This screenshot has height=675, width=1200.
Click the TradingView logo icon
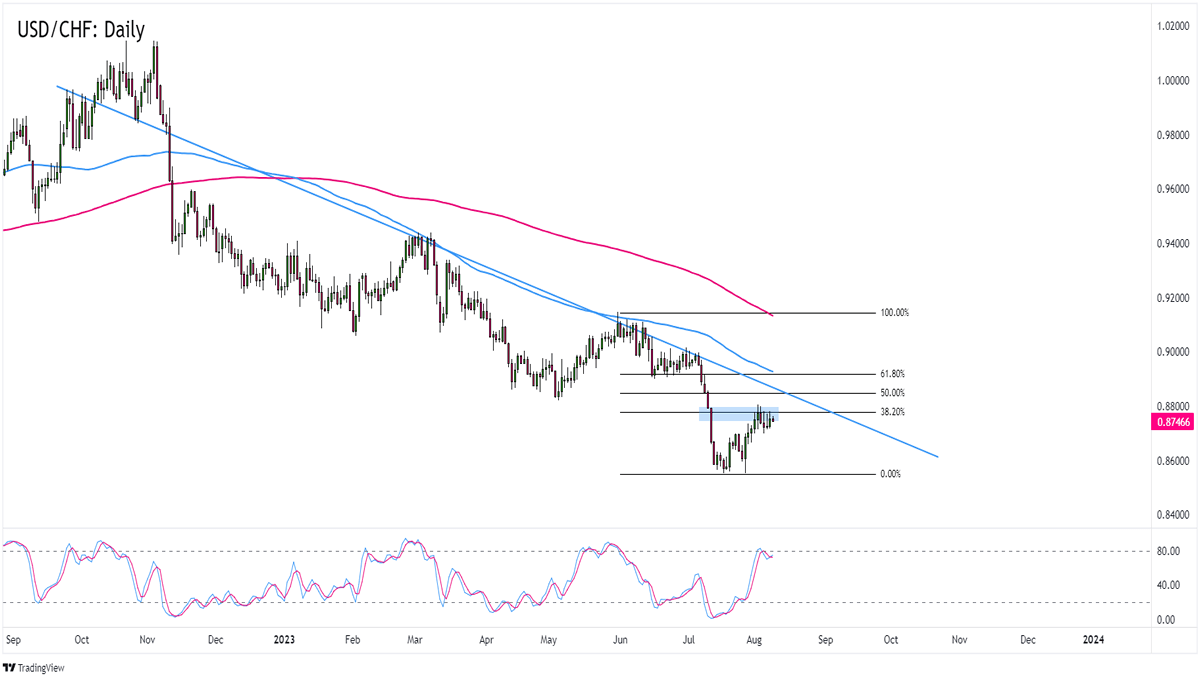[11, 667]
